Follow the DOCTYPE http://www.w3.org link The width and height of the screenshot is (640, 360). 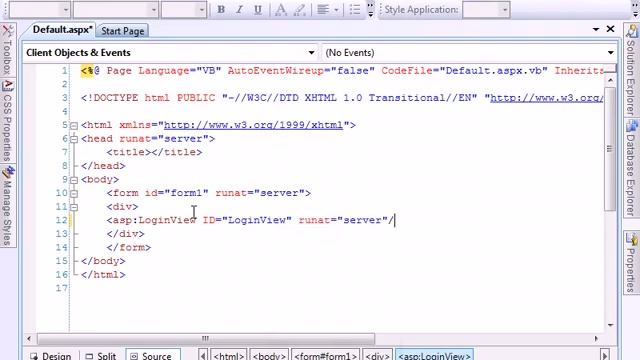pyautogui.click(x=547, y=98)
